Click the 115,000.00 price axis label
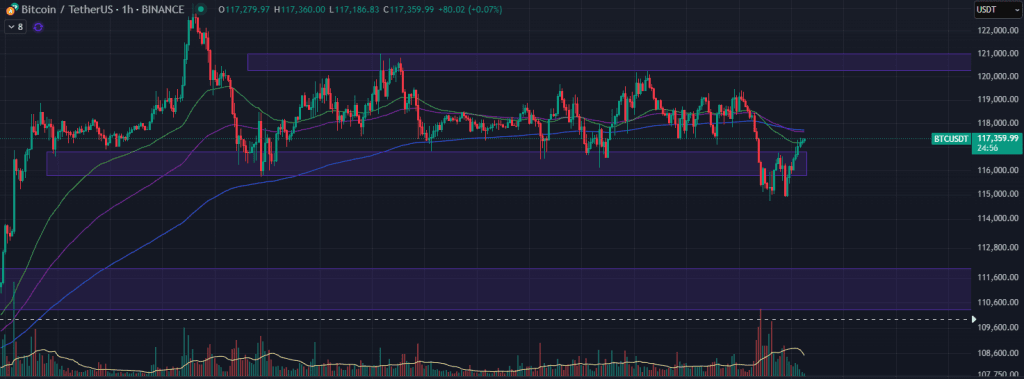Viewport: 1024px width, 379px height. [x=999, y=194]
